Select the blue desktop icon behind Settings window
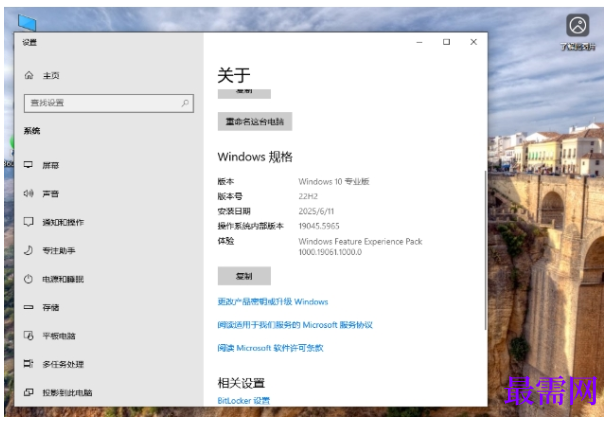Image resolution: width=616 pixels, height=422 pixels. 27,22
